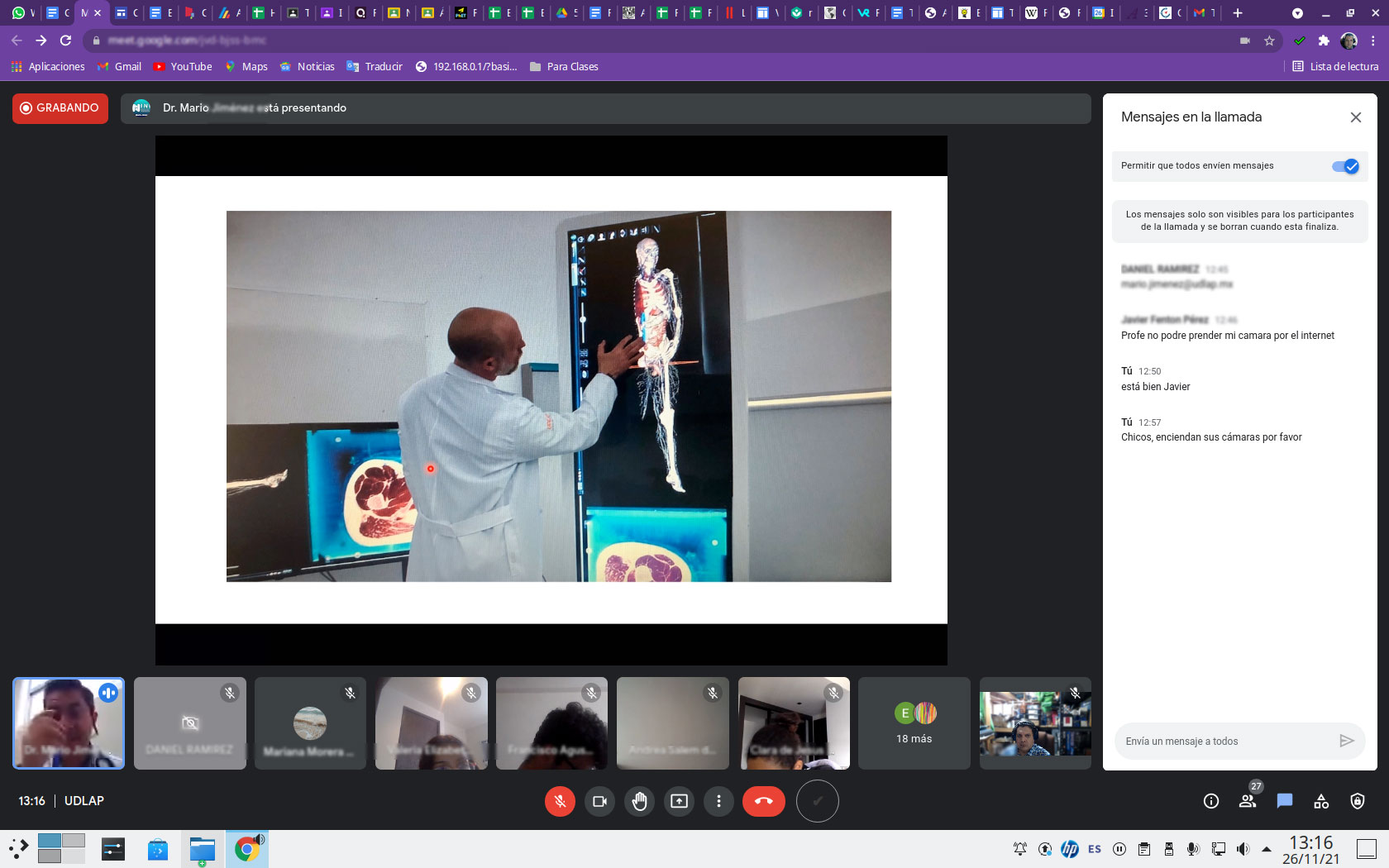Open the camera permission icon in address bar
The image size is (1389, 868).
(1245, 41)
